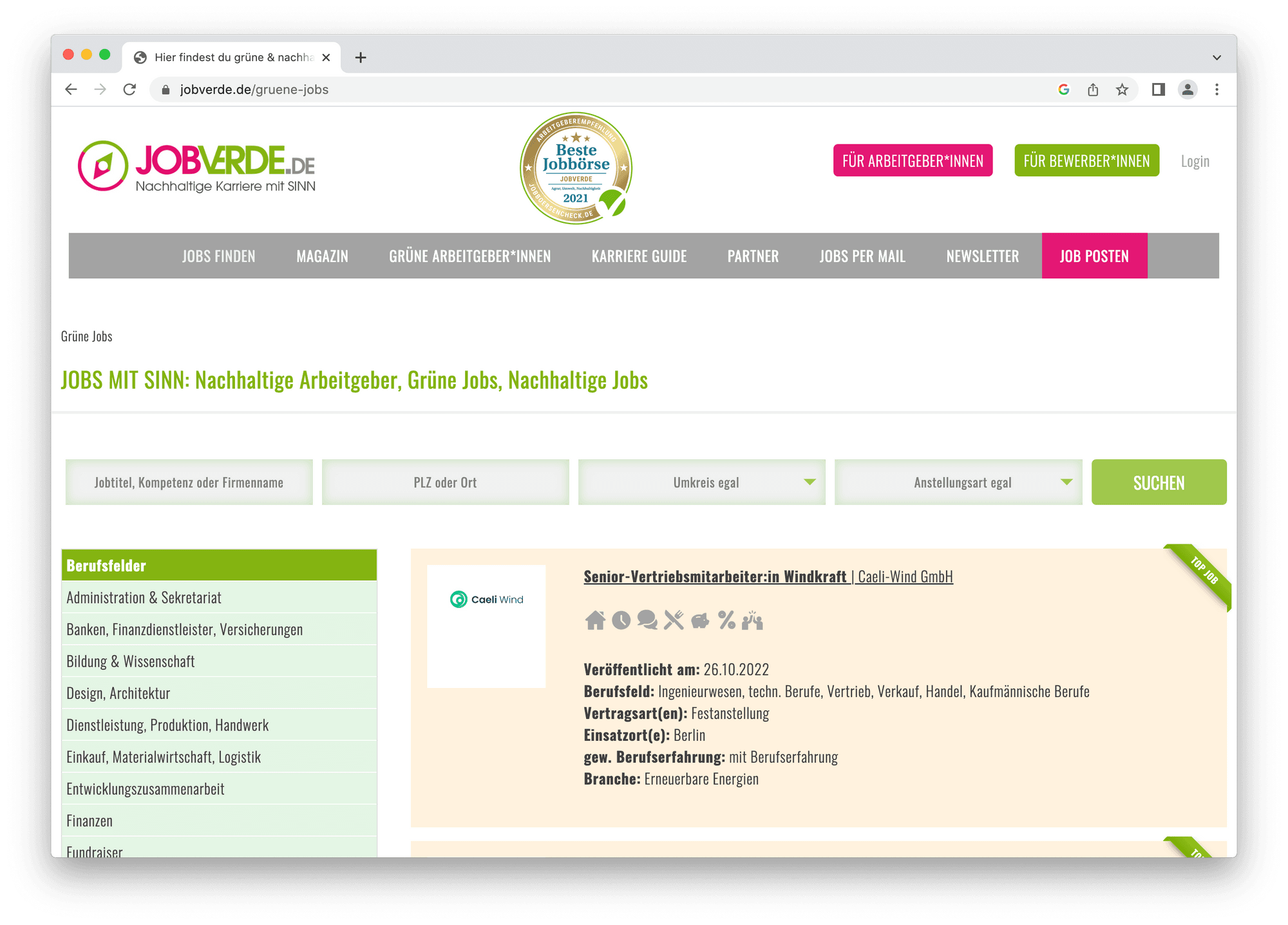1288x925 pixels.
Task: Open the Caeli Wind company logo
Action: [486, 626]
